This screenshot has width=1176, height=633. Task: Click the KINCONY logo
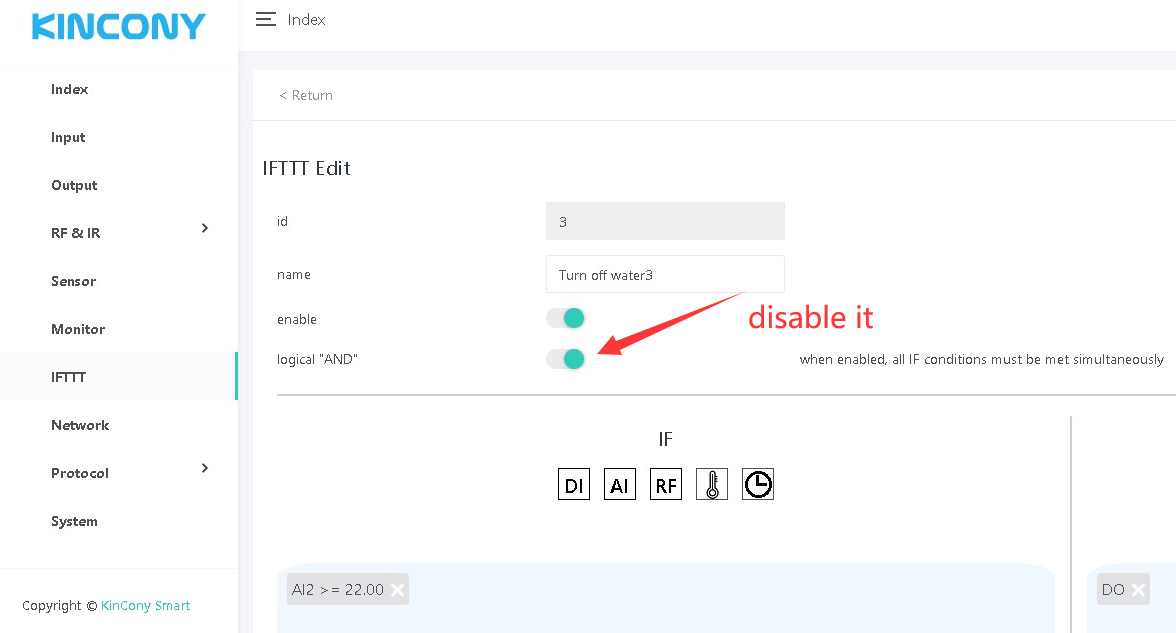pyautogui.click(x=118, y=27)
